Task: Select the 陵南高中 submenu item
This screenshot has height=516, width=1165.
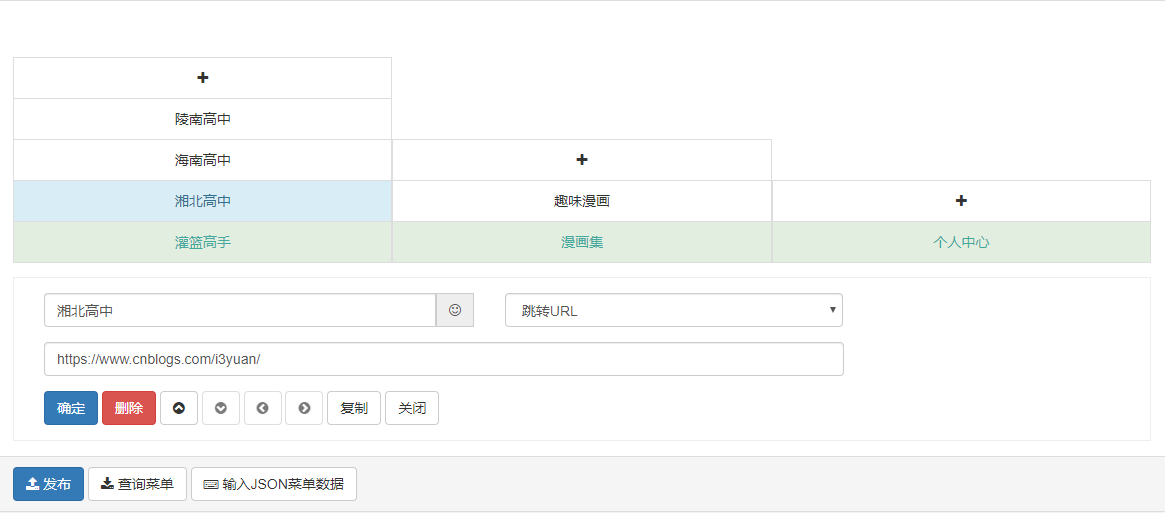Action: click(x=202, y=119)
